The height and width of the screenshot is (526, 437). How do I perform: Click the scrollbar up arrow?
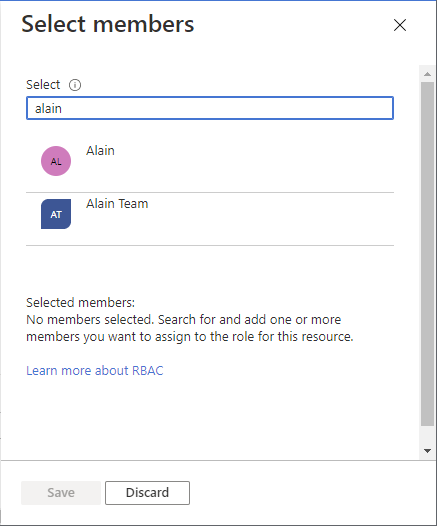pos(427,74)
